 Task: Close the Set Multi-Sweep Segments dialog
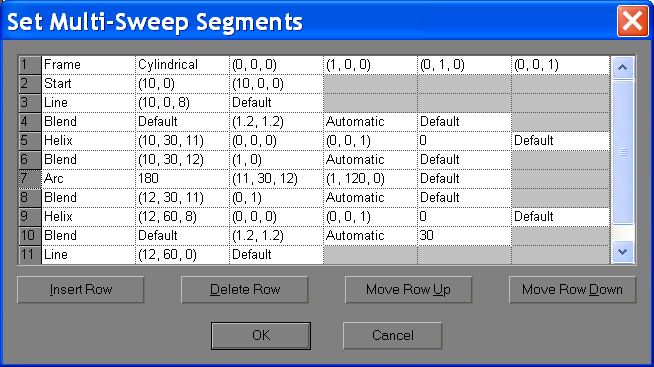pyautogui.click(x=633, y=21)
